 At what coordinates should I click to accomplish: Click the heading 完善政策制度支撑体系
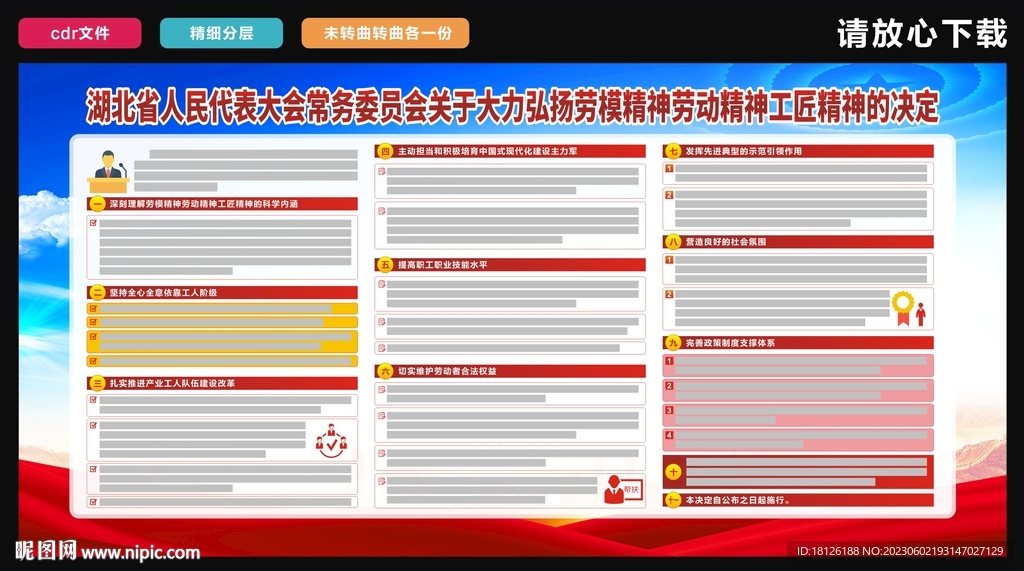(730, 343)
